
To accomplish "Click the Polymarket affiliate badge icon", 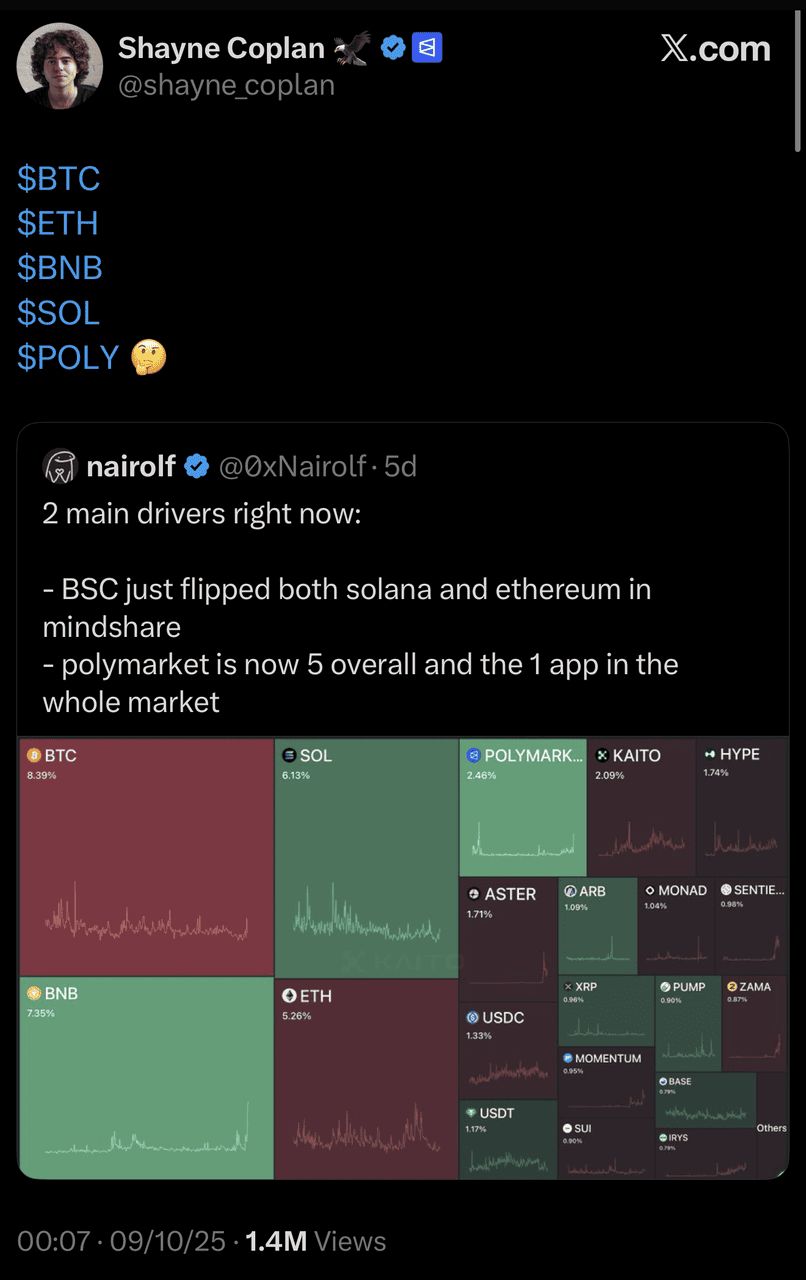I will click(x=427, y=48).
